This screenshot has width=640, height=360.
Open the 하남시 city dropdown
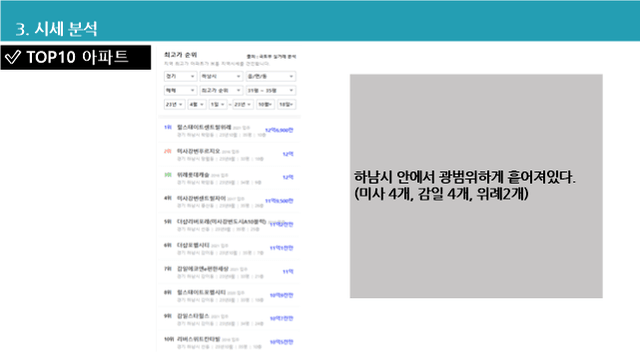pyautogui.click(x=221, y=76)
